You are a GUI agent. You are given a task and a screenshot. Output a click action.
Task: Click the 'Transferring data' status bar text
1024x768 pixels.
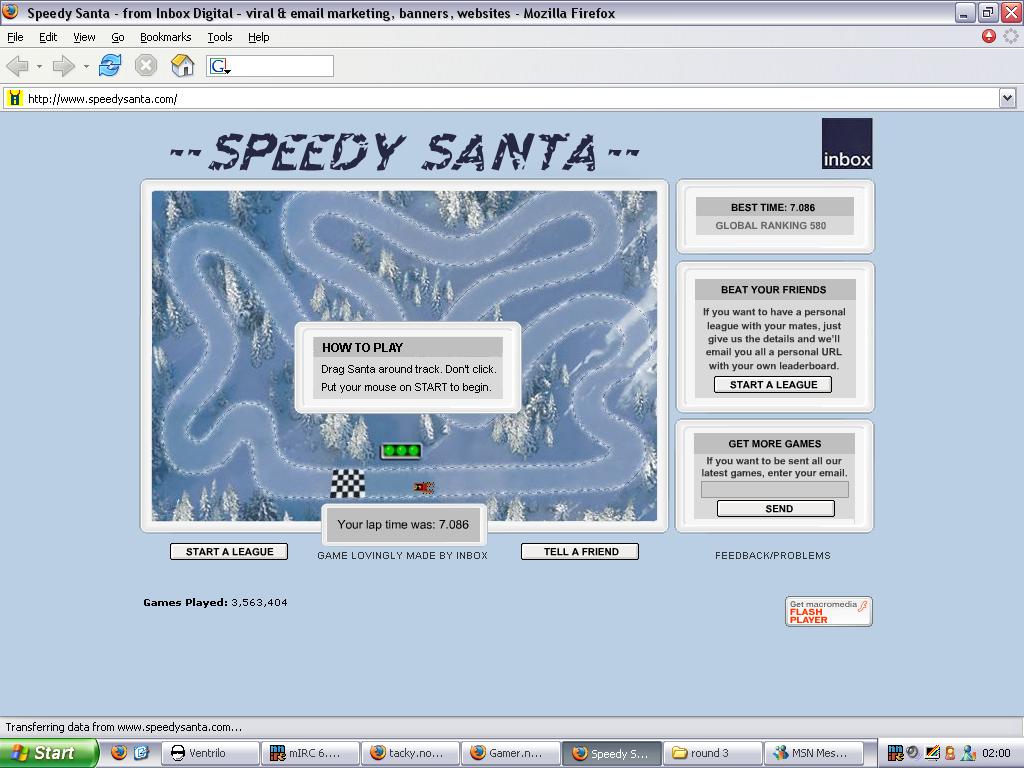tap(123, 727)
